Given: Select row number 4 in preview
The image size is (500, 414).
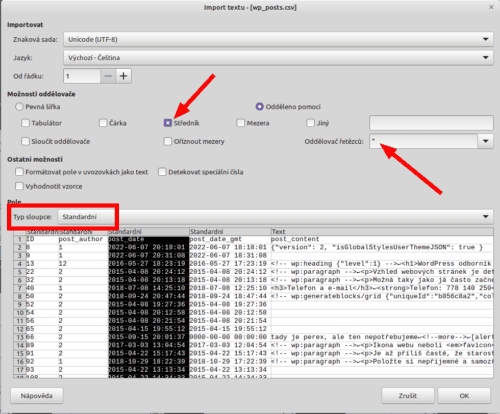Looking at the screenshot, I should click(x=20, y=264).
